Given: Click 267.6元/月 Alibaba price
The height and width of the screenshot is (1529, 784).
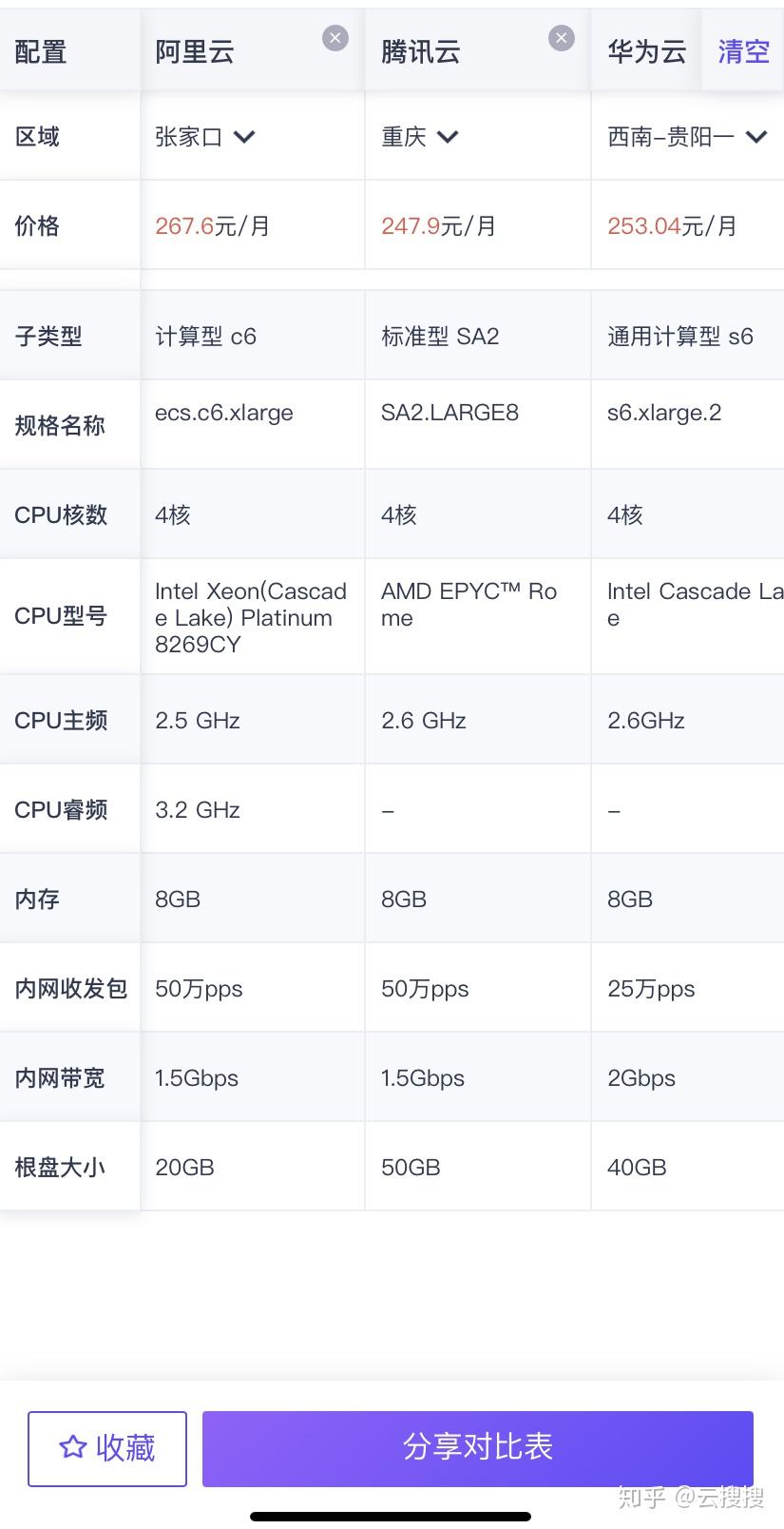Looking at the screenshot, I should (213, 226).
